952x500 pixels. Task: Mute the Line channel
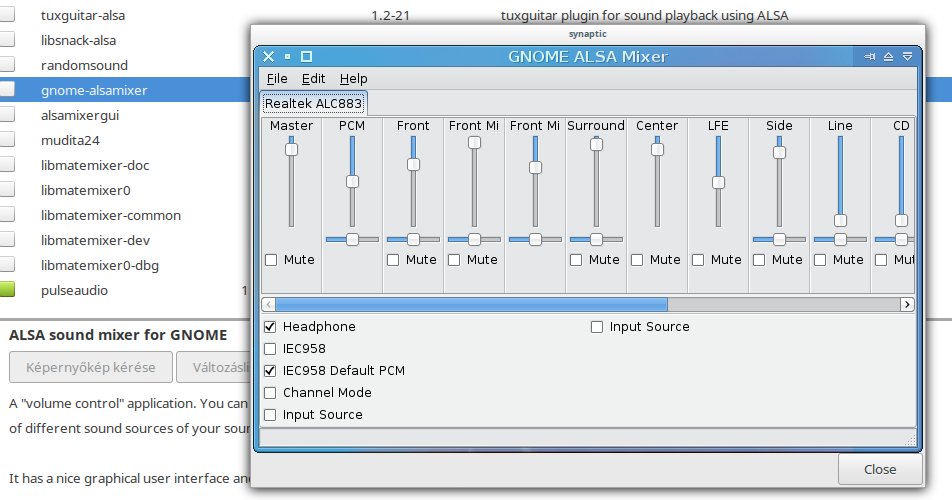click(820, 260)
